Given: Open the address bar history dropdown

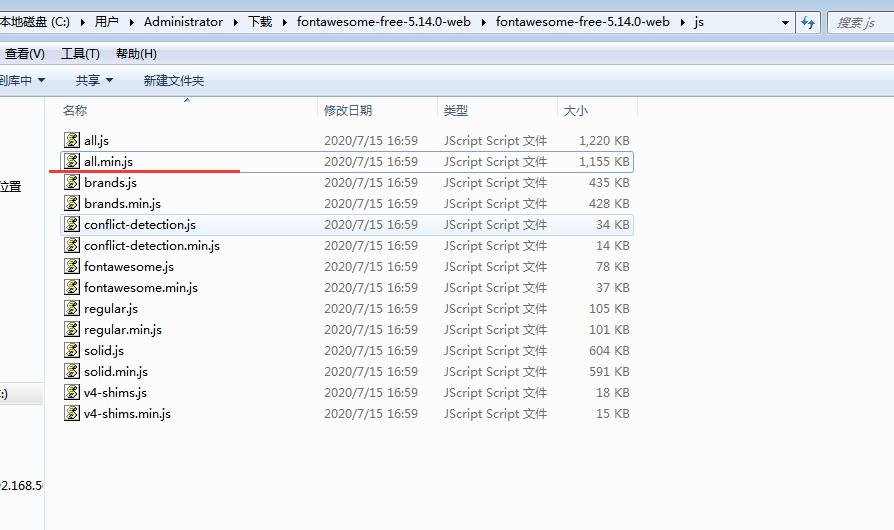Looking at the screenshot, I should 785,23.
